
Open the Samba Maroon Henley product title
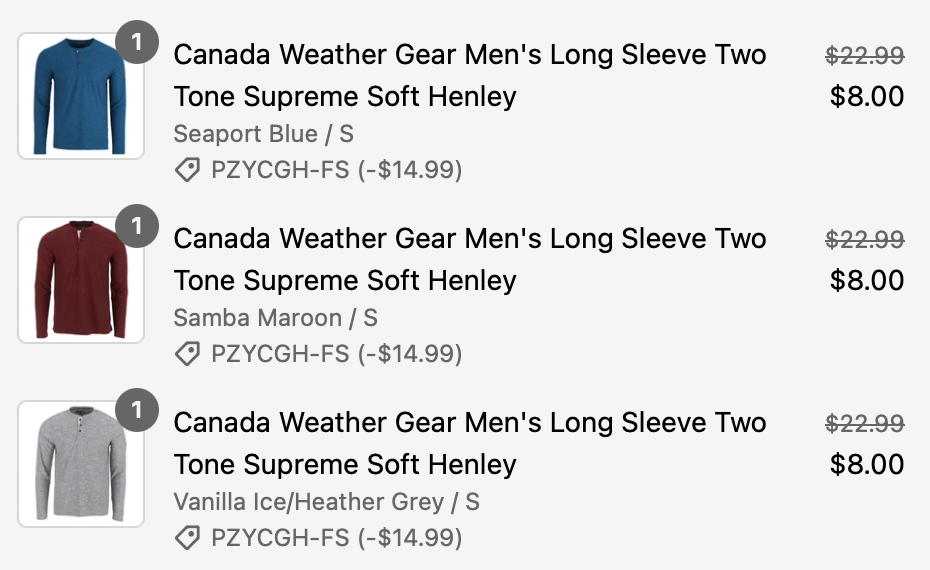470,259
